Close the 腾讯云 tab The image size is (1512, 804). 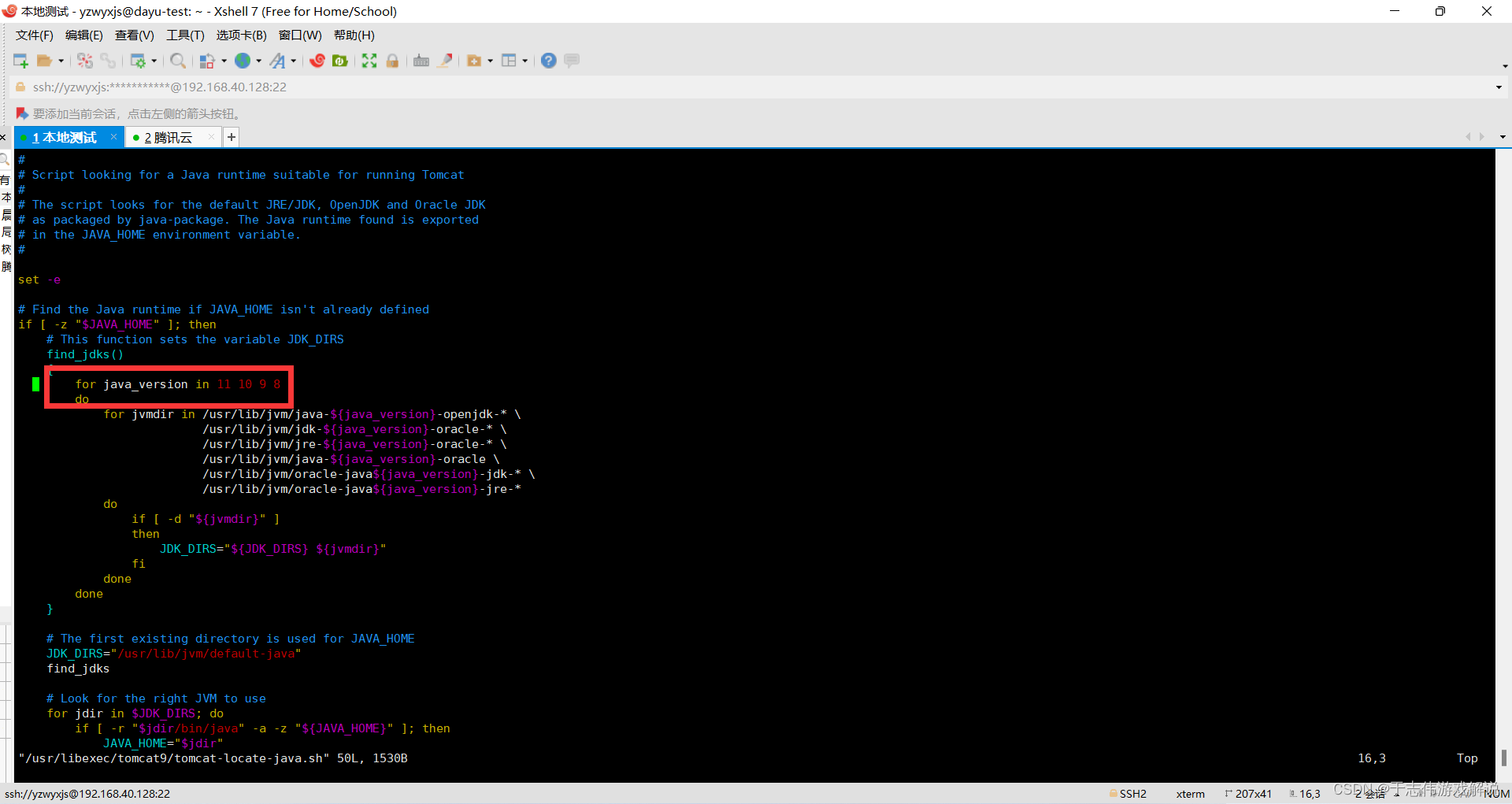click(211, 137)
